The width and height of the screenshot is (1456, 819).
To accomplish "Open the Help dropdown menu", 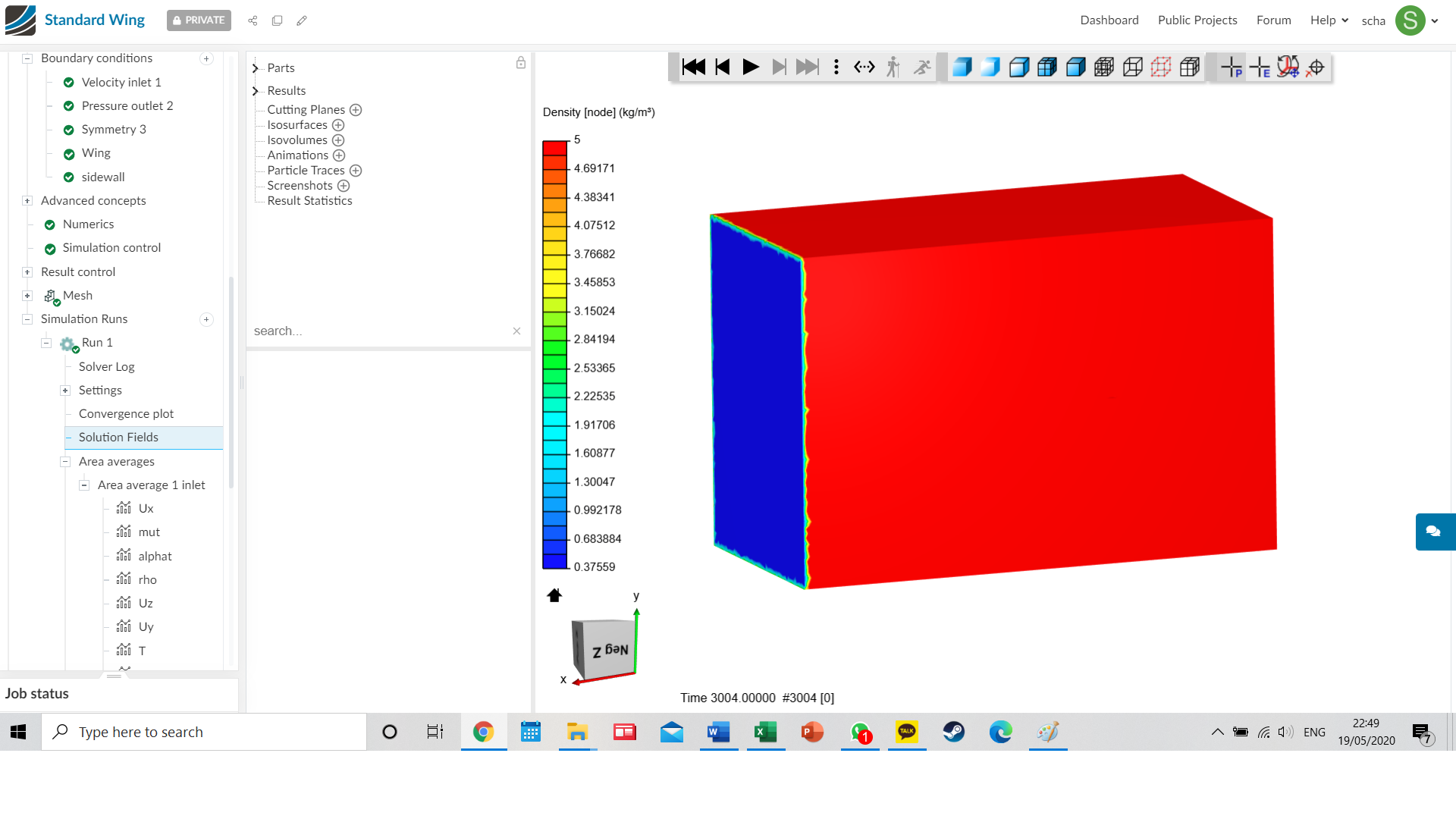I will pyautogui.click(x=1329, y=20).
